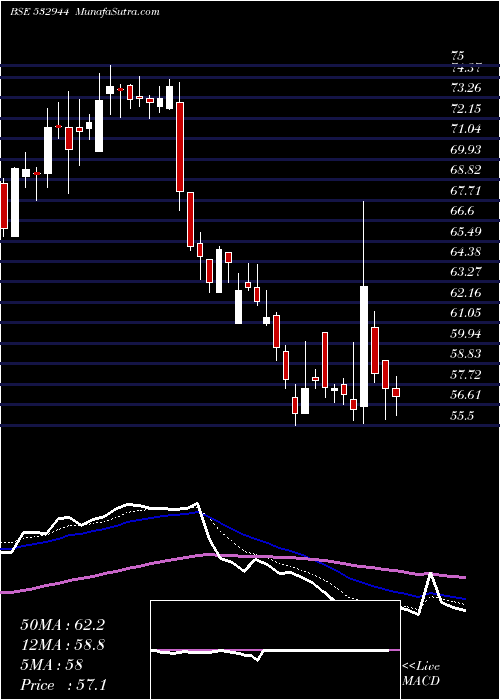Click the 63.27 price axis label
The width and height of the screenshot is (500, 700).
point(466,272)
